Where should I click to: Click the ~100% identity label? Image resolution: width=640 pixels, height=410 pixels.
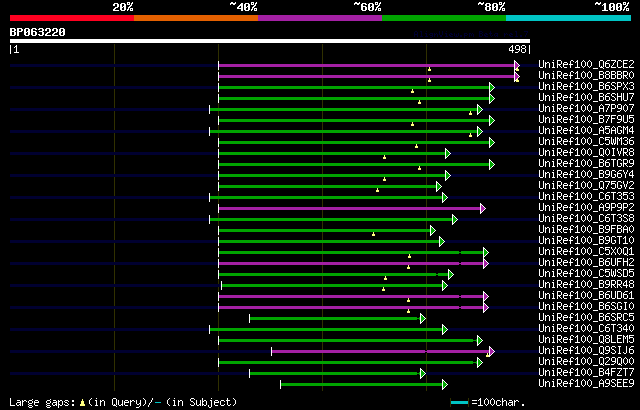pyautogui.click(x=612, y=7)
